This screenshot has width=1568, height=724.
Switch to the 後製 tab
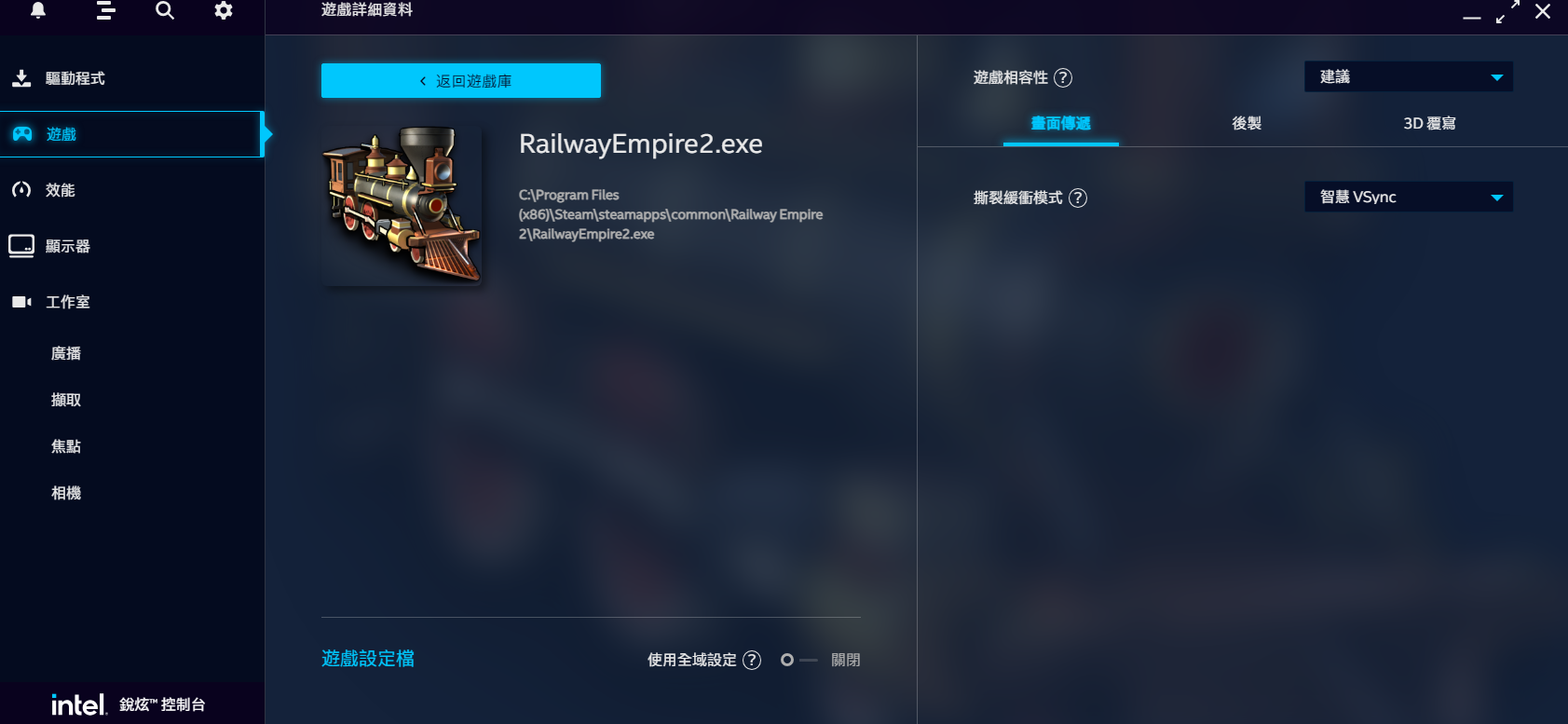pyautogui.click(x=1247, y=123)
